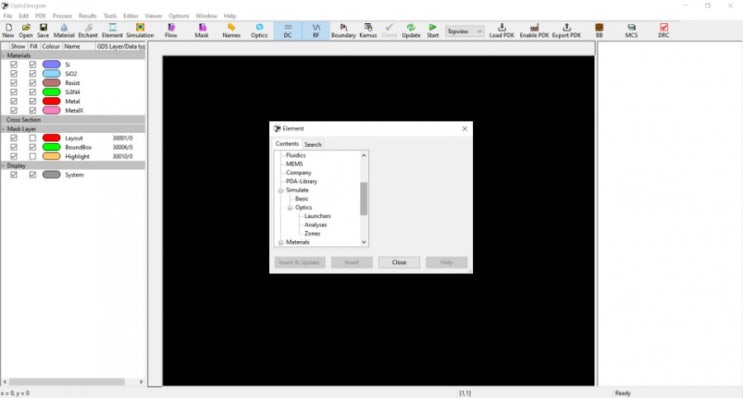Screen dimensions: 743x398
Task: Open the Material tool in toolbar
Action: pyautogui.click(x=64, y=30)
